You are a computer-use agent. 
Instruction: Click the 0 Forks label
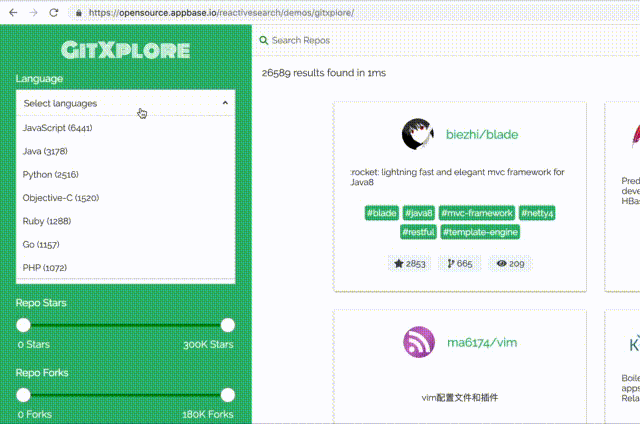click(35, 414)
